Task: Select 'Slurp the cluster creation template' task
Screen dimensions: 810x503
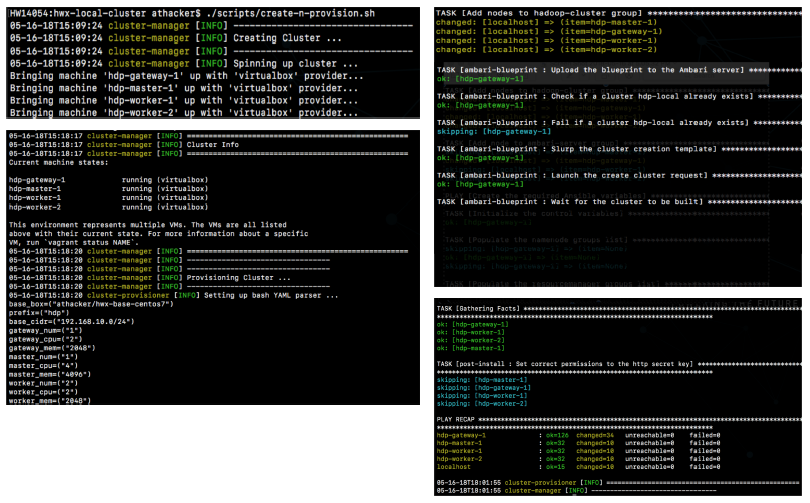Action: [x=619, y=149]
